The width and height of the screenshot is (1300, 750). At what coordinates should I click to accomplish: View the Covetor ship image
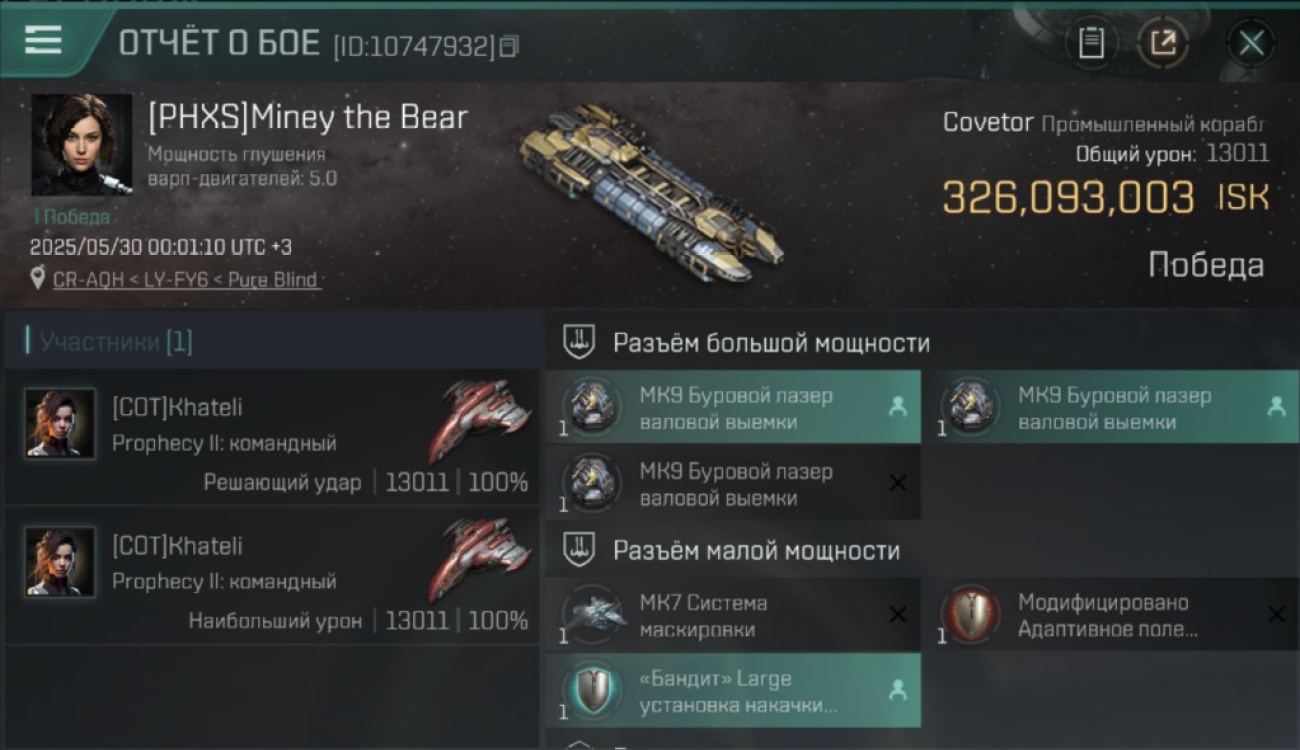(650, 190)
